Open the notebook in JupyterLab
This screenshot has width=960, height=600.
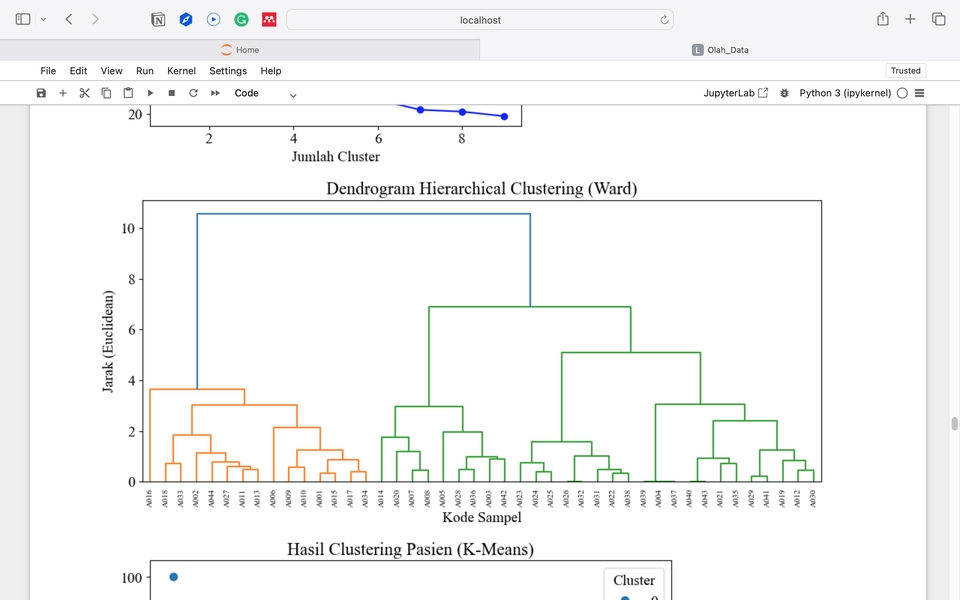(736, 93)
